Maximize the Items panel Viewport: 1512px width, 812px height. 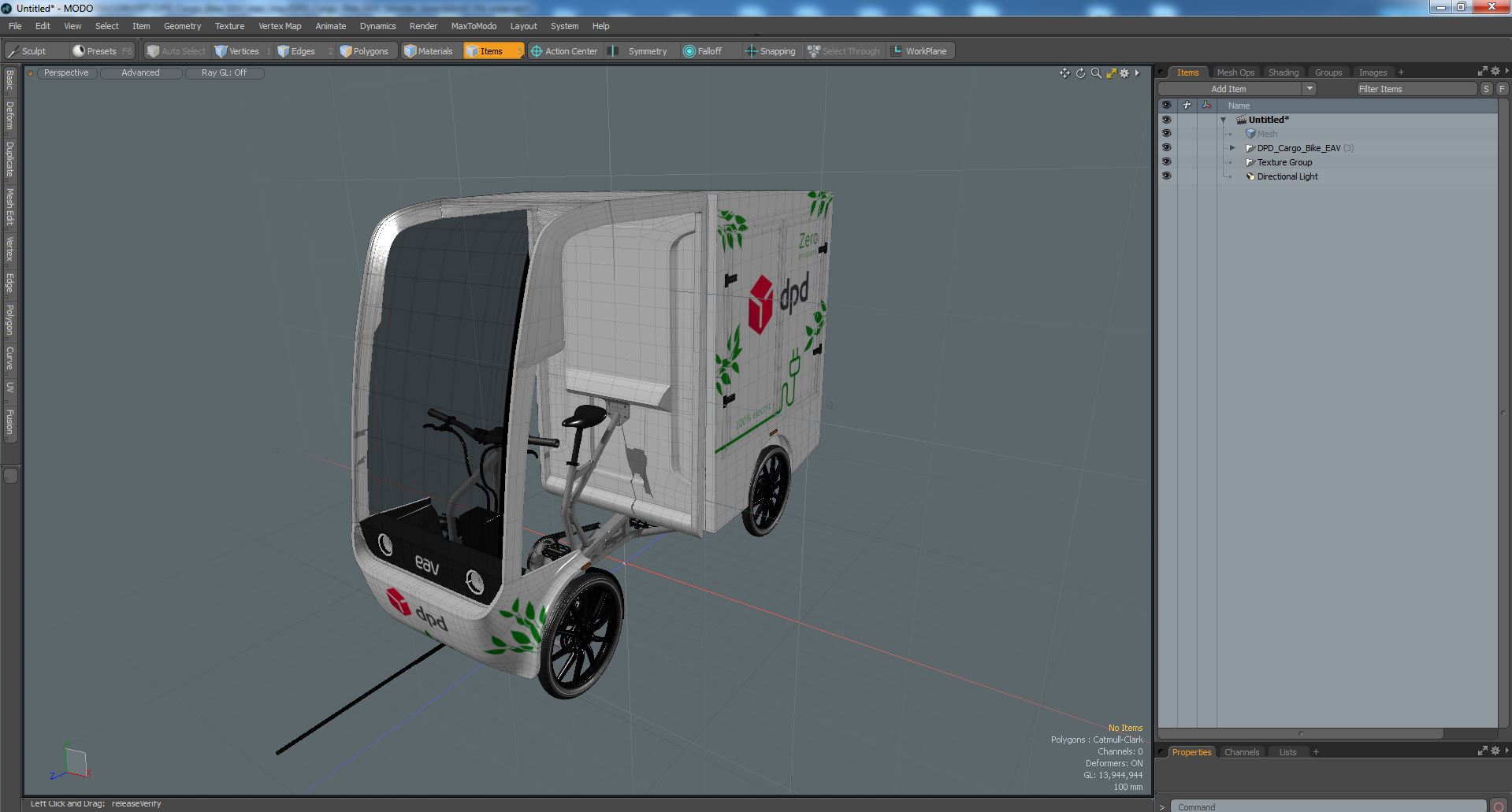pos(1482,71)
